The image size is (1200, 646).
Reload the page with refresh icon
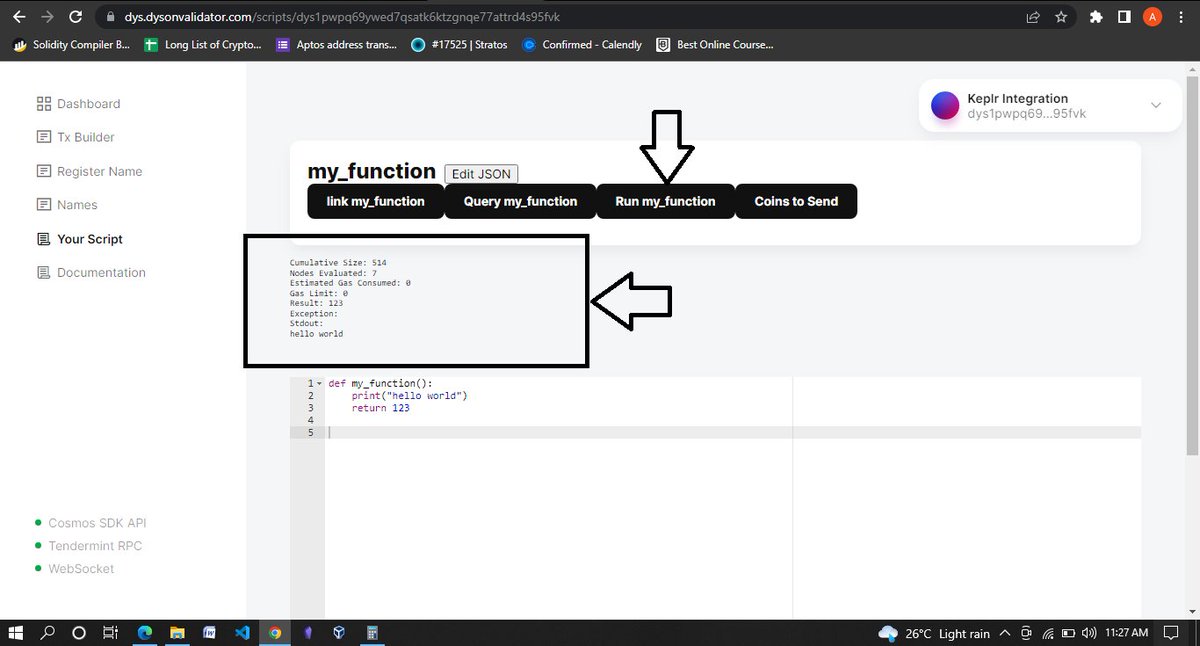77,17
